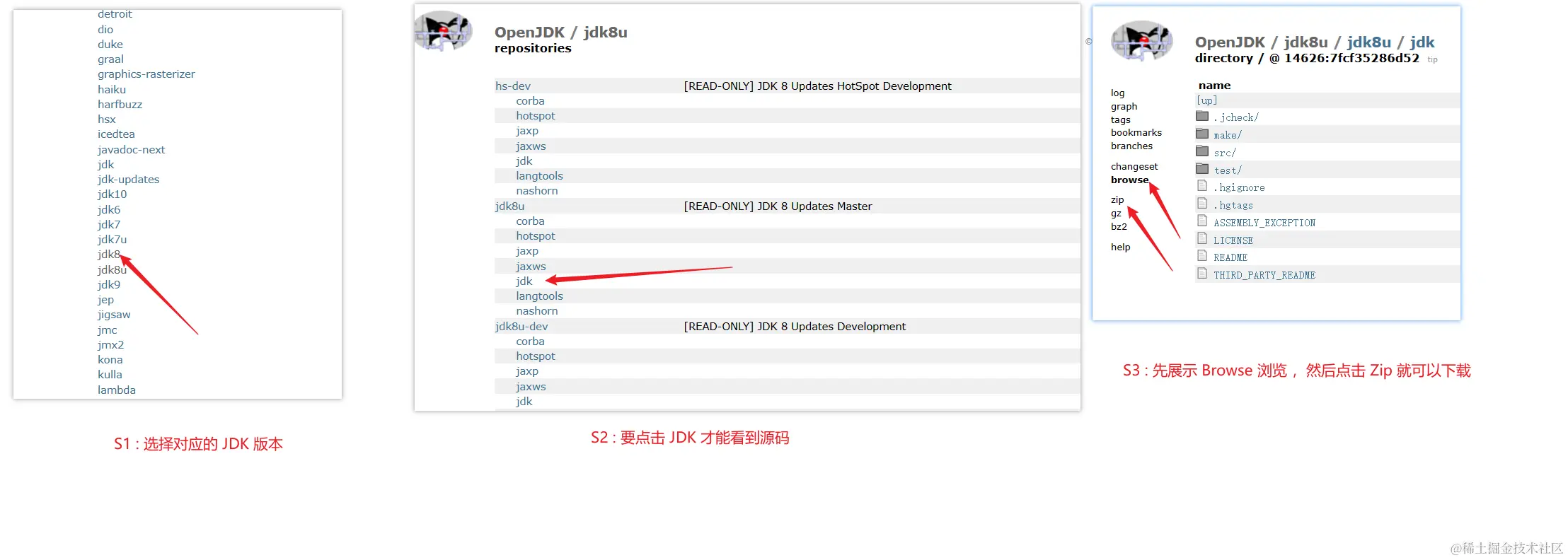
Task: Click the tip tag next to changeset id
Action: click(1432, 59)
